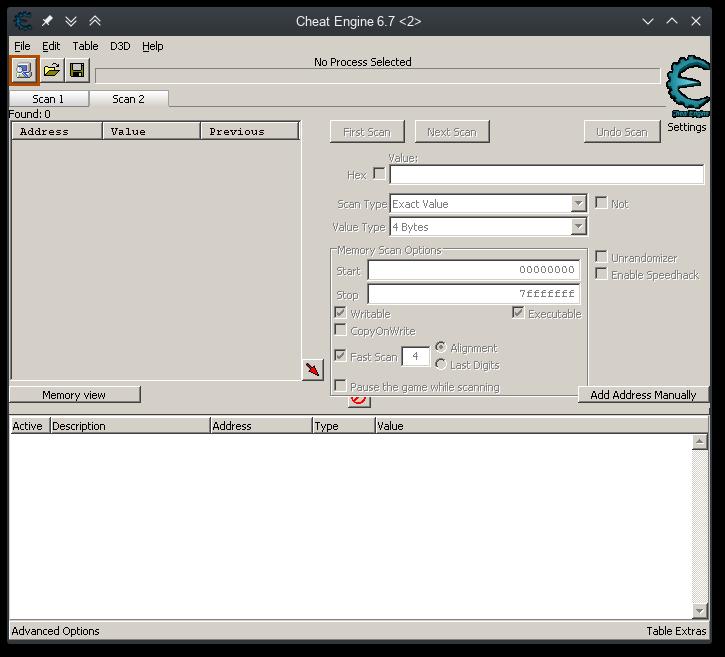Click the cheat table Address column header
The width and height of the screenshot is (725, 657).
(261, 426)
